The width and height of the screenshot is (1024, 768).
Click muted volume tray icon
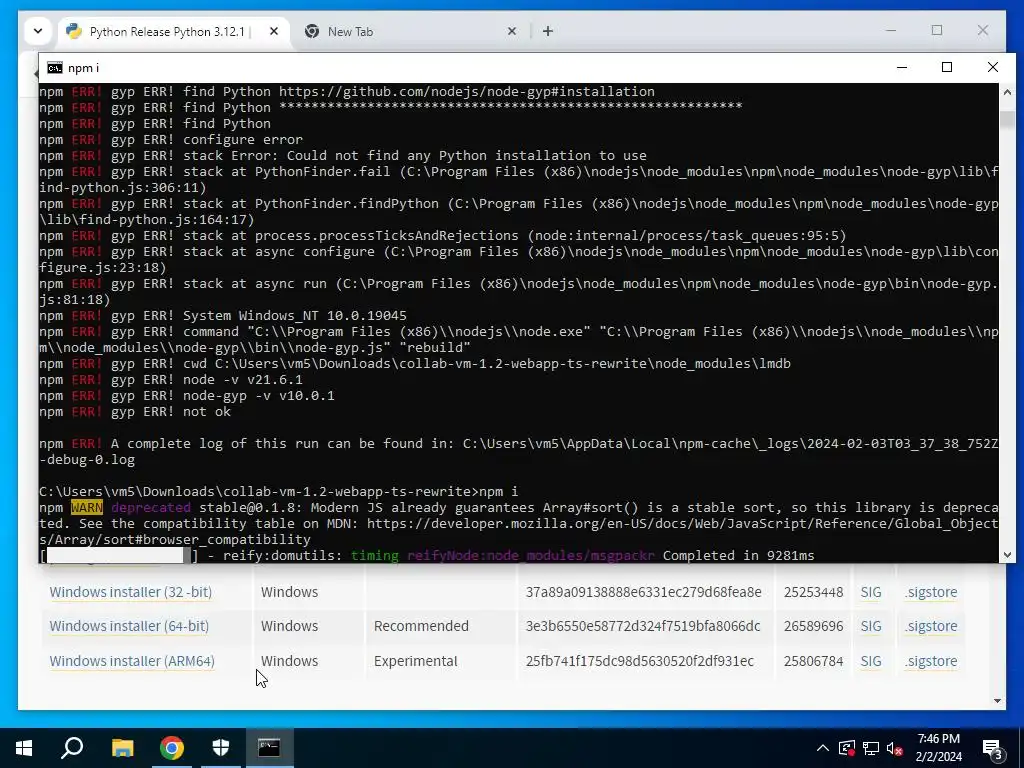pos(895,748)
